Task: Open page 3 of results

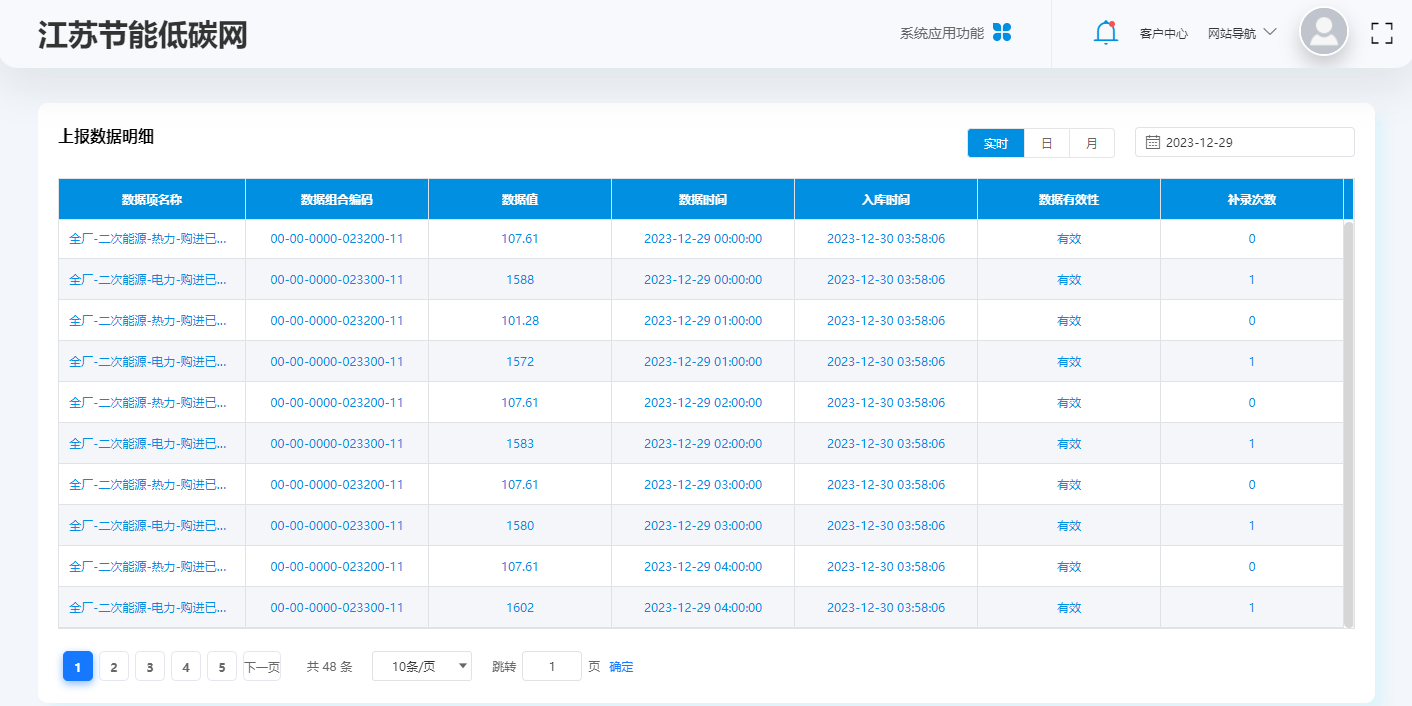Action: [x=149, y=665]
